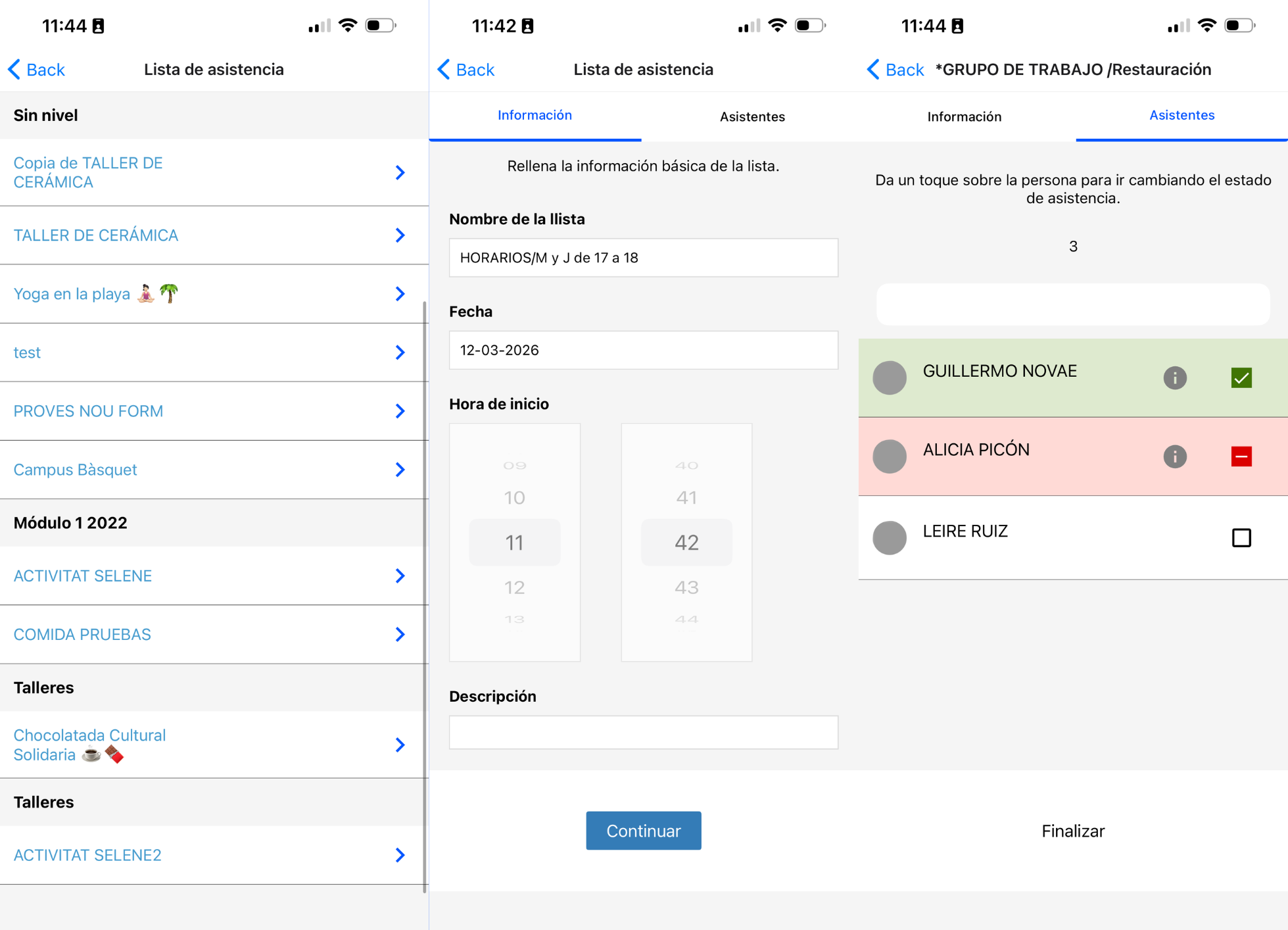Switch to Información tab on right screen
Image resolution: width=1288 pixels, height=930 pixels.
(x=964, y=116)
